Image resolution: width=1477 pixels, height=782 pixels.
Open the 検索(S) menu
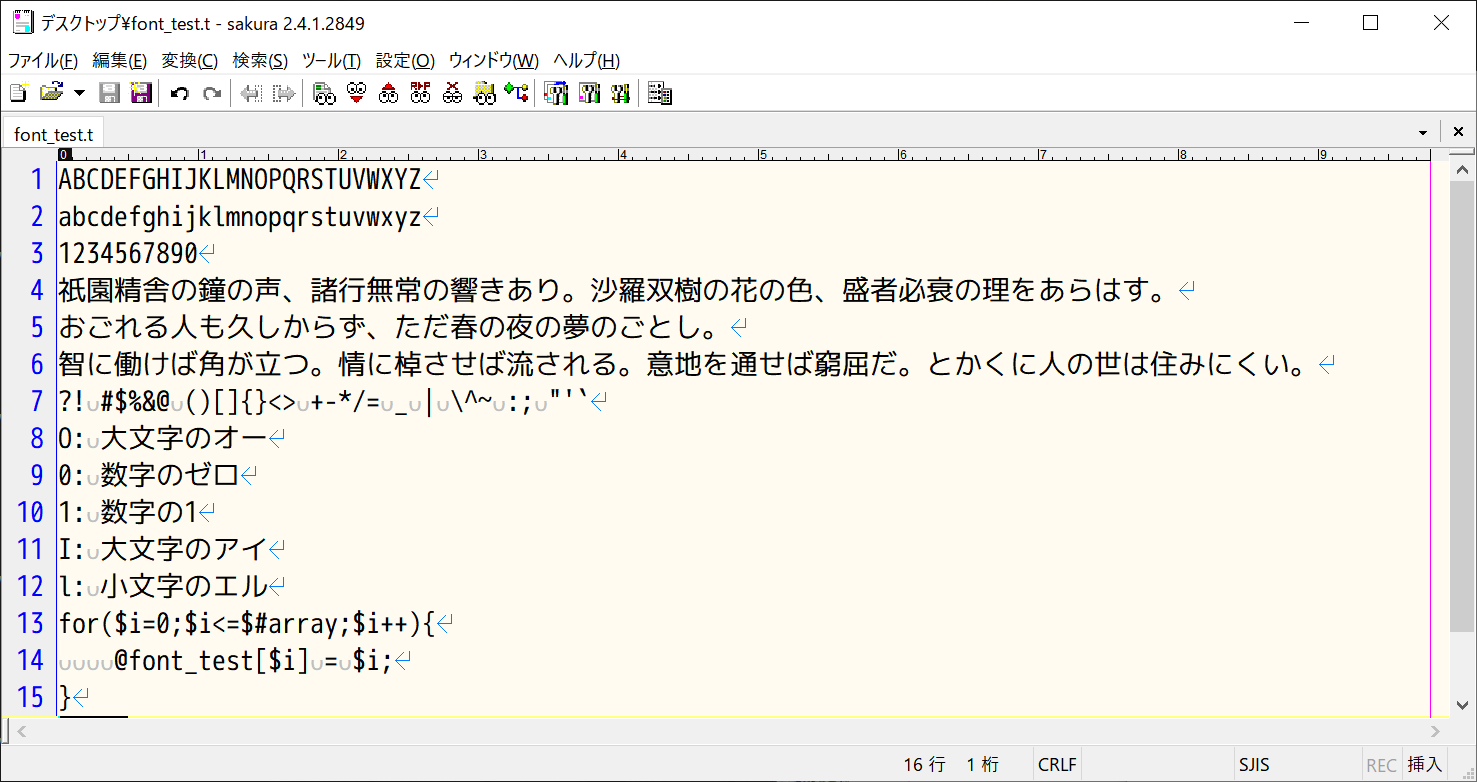[260, 61]
